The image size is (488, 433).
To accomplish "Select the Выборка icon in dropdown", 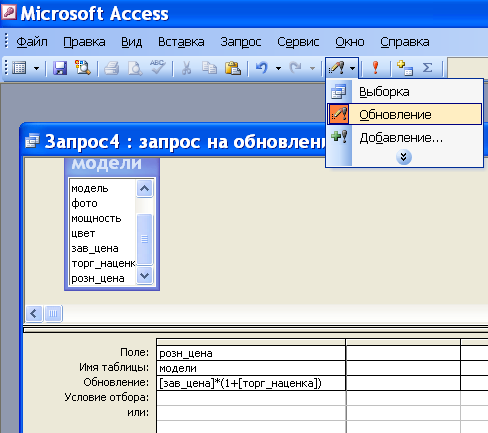I will [x=338, y=92].
